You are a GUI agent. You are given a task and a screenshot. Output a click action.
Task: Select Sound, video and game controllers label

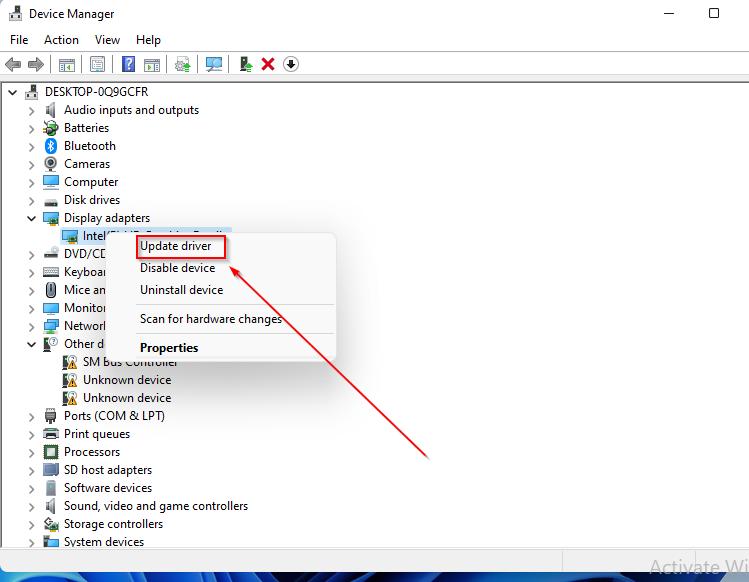pos(156,506)
